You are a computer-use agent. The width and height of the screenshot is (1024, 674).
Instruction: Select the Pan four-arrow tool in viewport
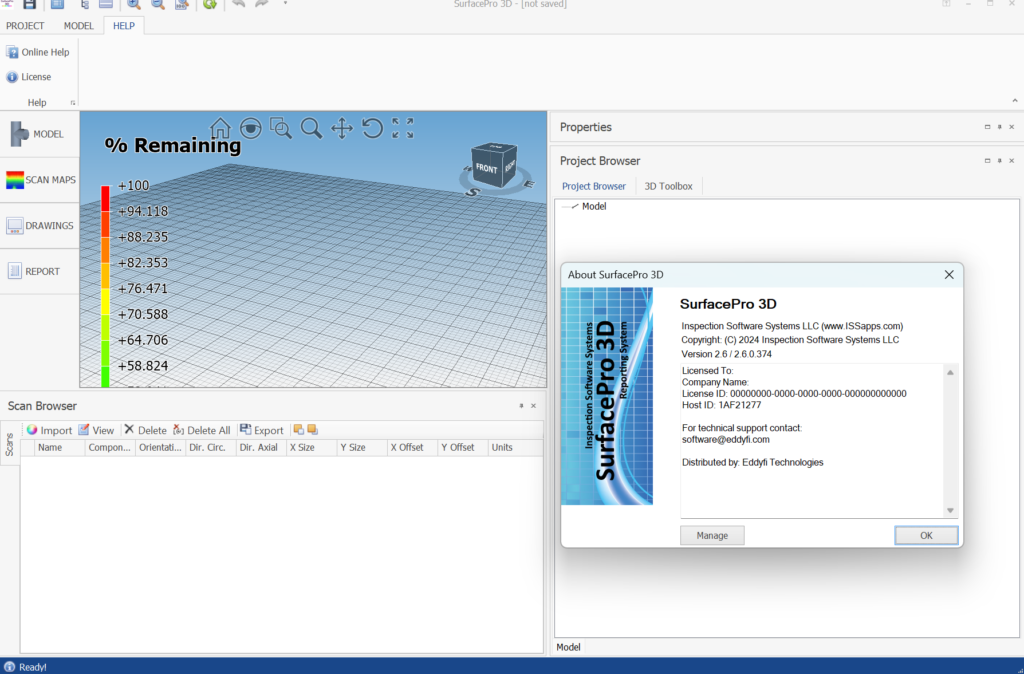click(342, 128)
